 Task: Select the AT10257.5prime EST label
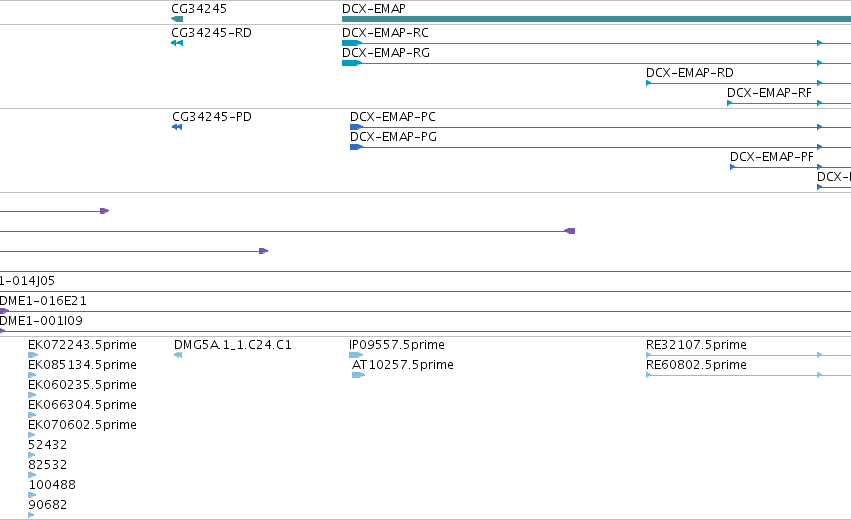(403, 365)
